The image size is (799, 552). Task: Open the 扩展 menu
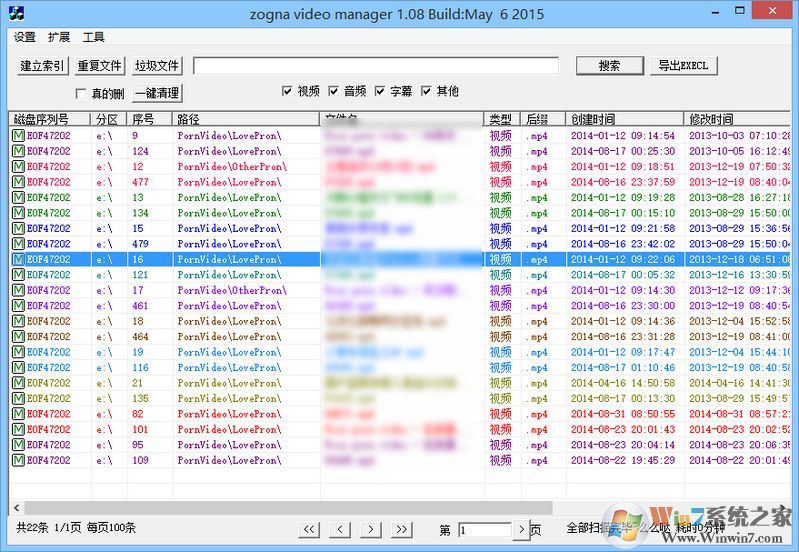[x=59, y=37]
